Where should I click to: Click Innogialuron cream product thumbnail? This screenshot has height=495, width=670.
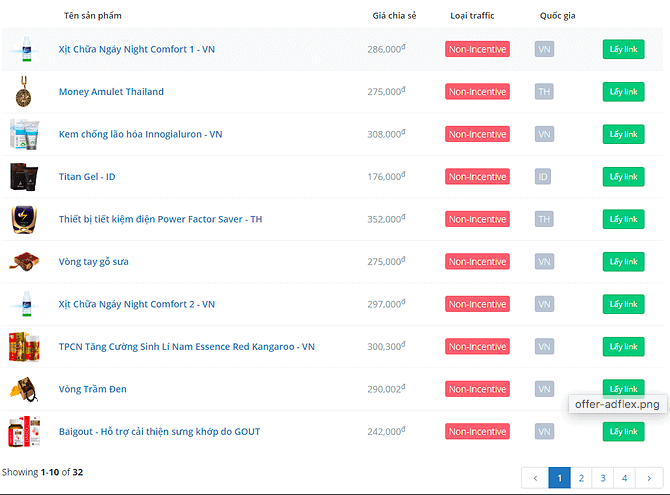coord(24,134)
